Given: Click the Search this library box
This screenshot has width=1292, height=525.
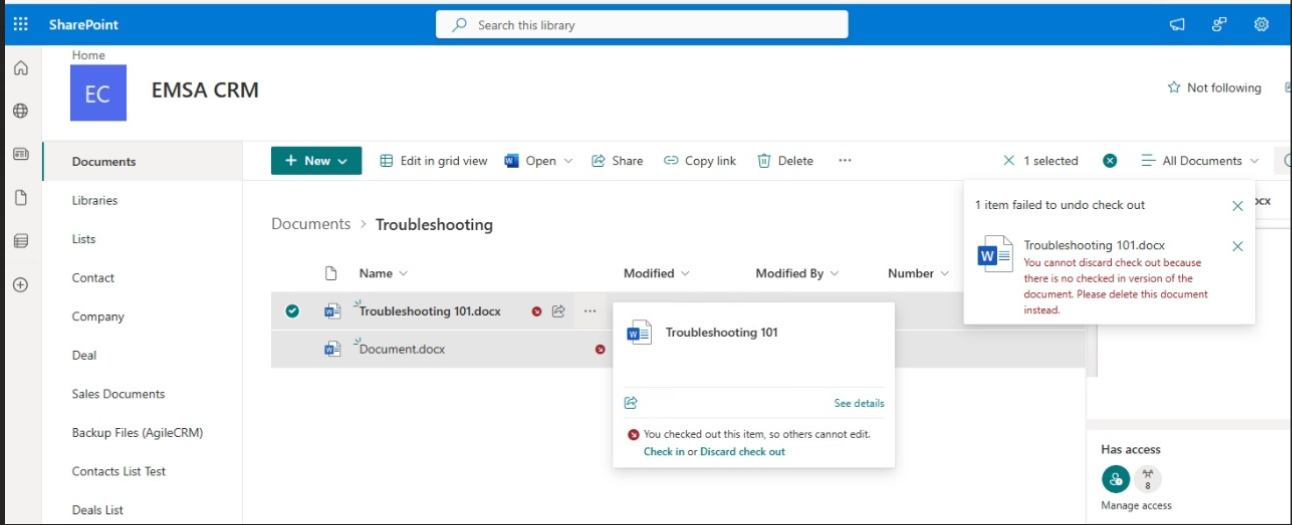Looking at the screenshot, I should coord(642,25).
